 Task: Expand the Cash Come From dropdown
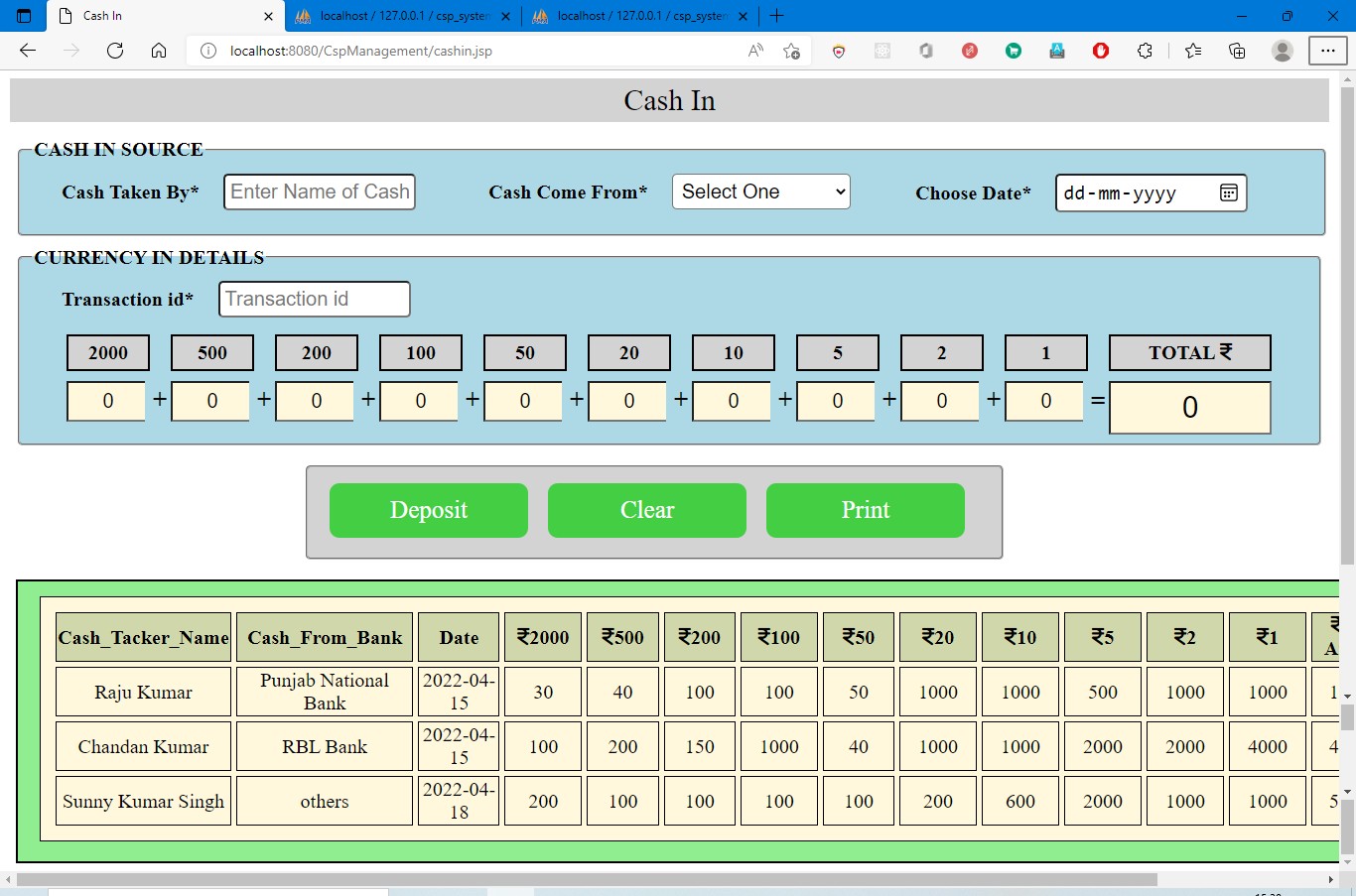point(761,192)
